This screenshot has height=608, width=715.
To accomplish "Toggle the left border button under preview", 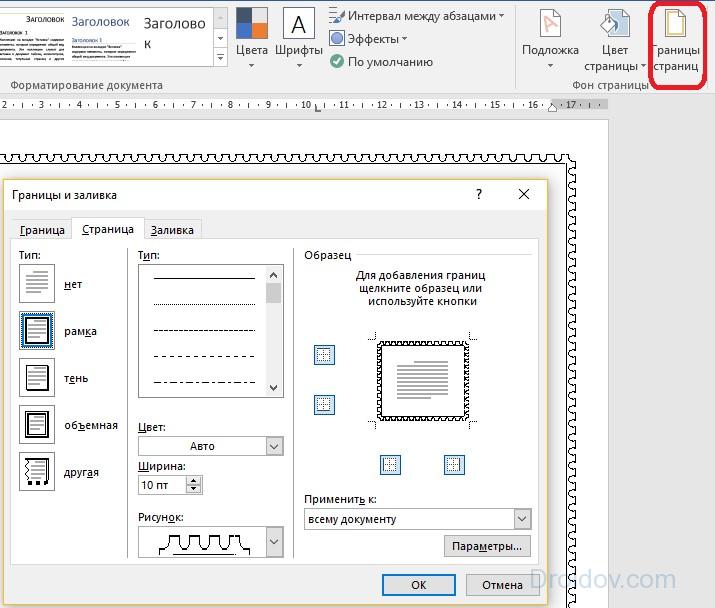I will pos(391,464).
